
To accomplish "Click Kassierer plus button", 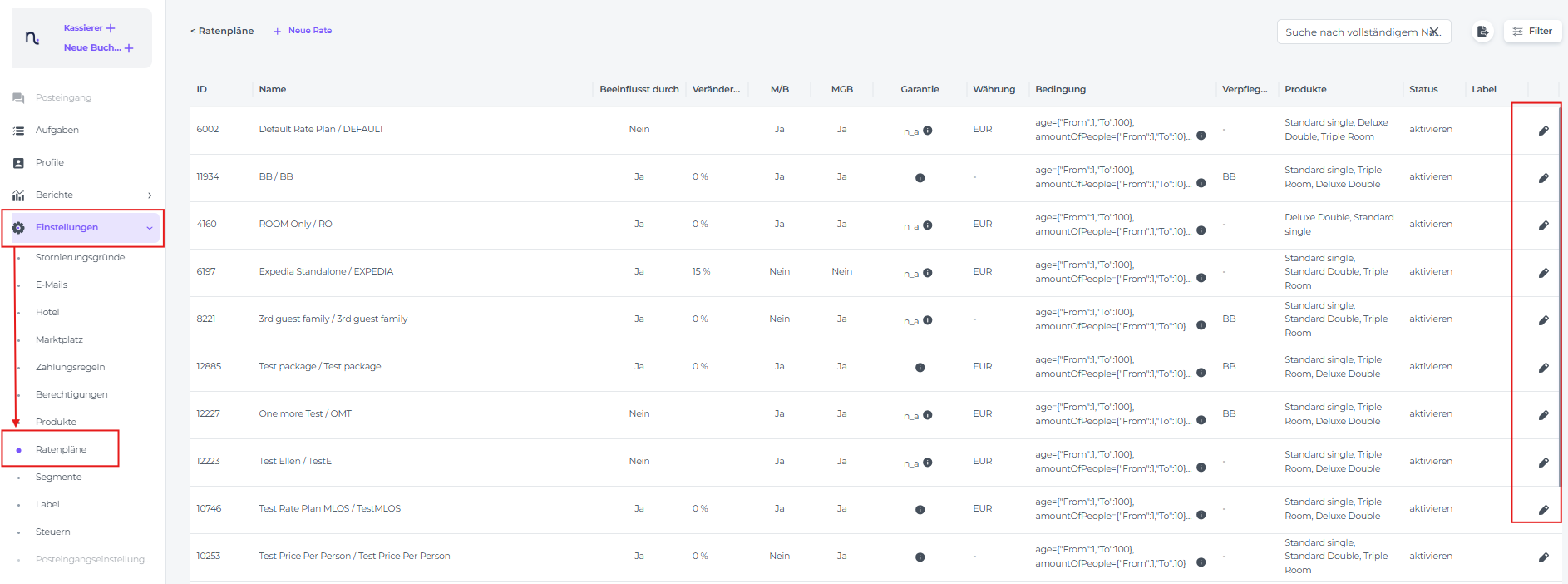I will pos(111,28).
